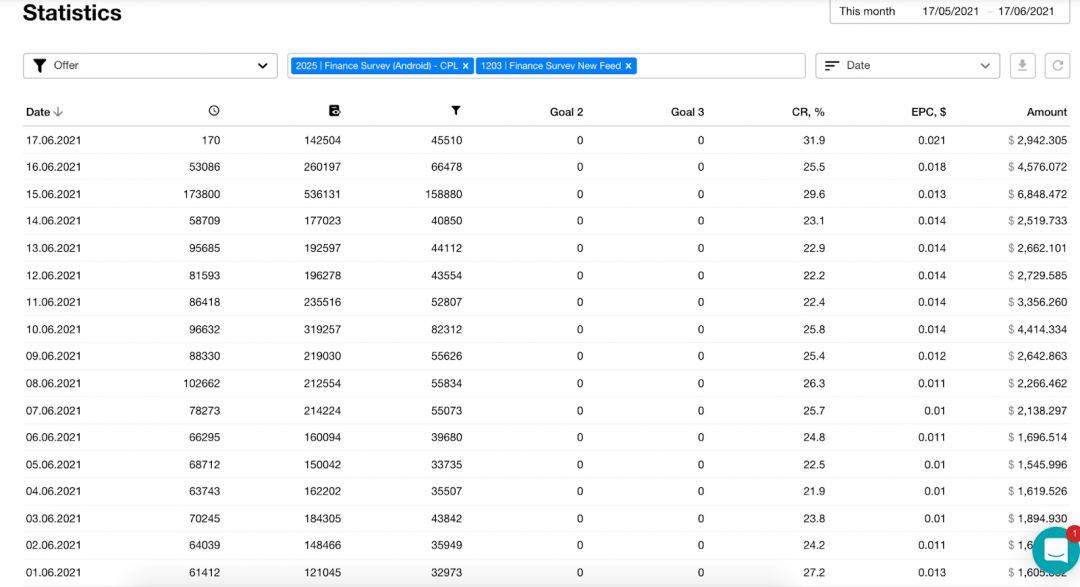Screen dimensions: 1080x587
Task: Remove the Finance Survey (Android) CPL filter tag
Action: (x=464, y=65)
